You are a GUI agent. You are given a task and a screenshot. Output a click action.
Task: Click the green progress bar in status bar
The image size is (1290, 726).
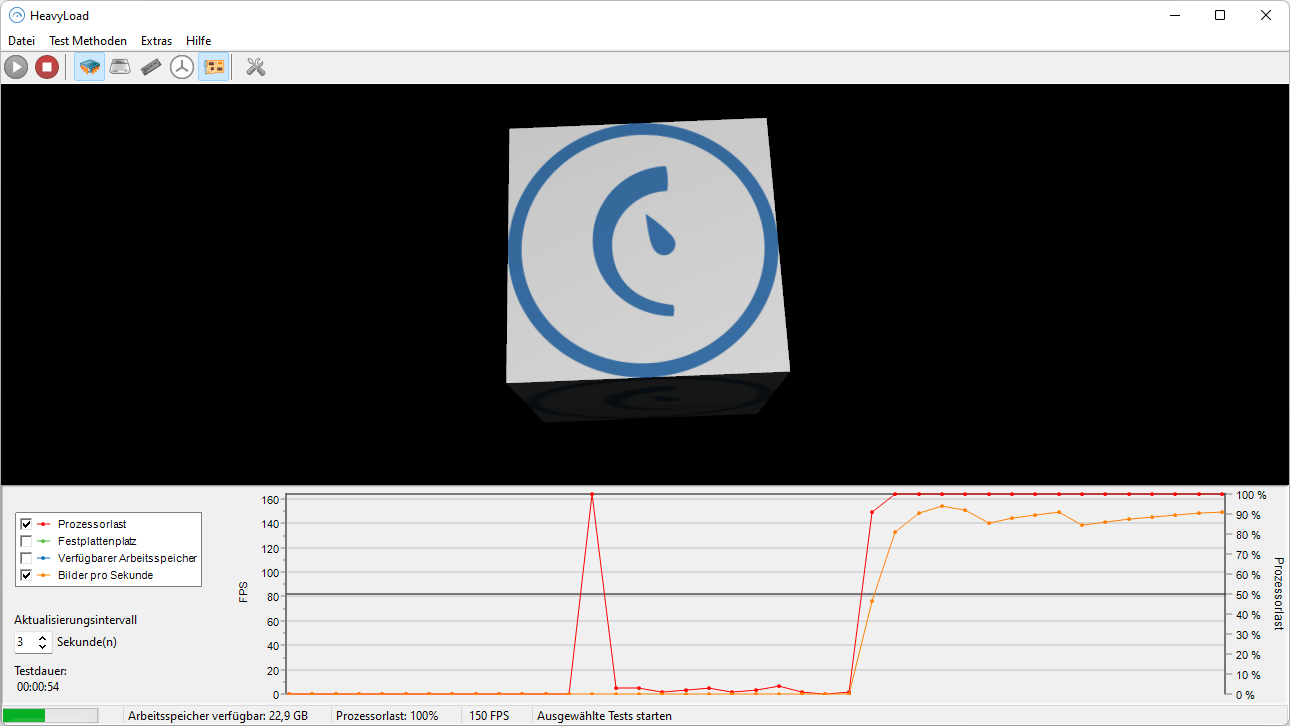pyautogui.click(x=51, y=716)
